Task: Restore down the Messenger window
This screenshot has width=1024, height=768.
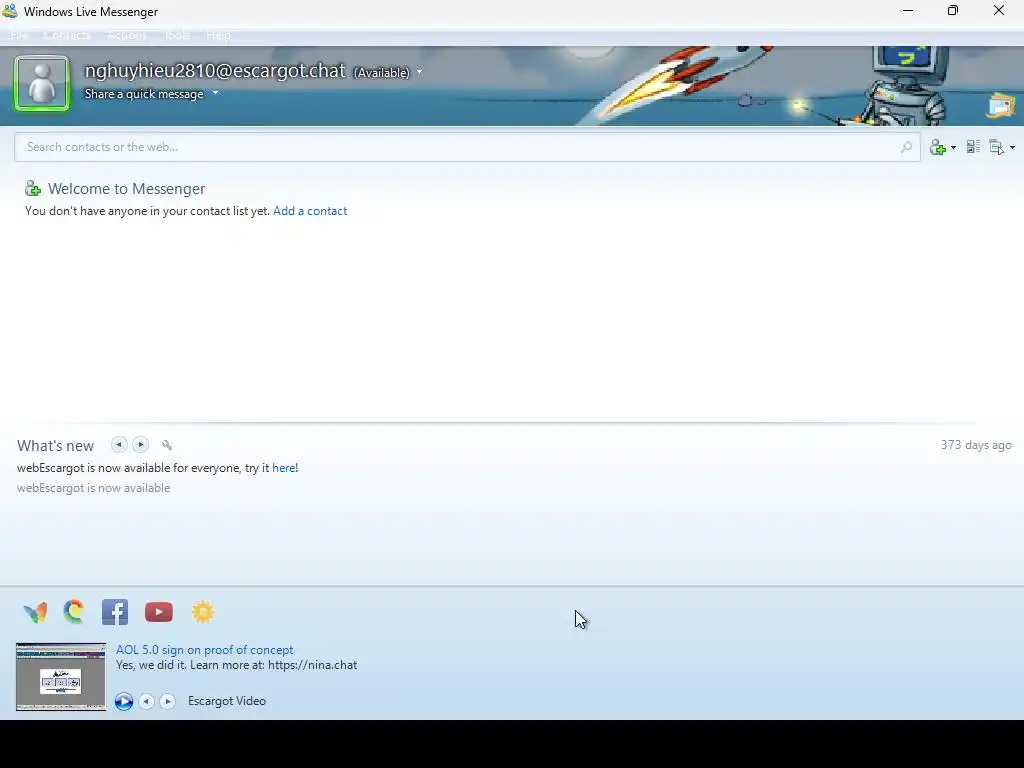Action: [953, 10]
